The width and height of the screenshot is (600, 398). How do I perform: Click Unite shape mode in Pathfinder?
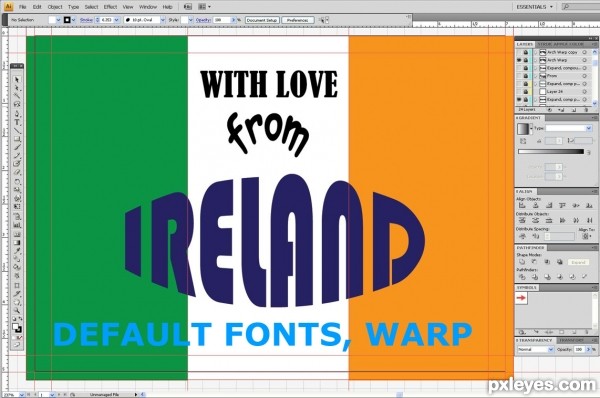point(522,262)
